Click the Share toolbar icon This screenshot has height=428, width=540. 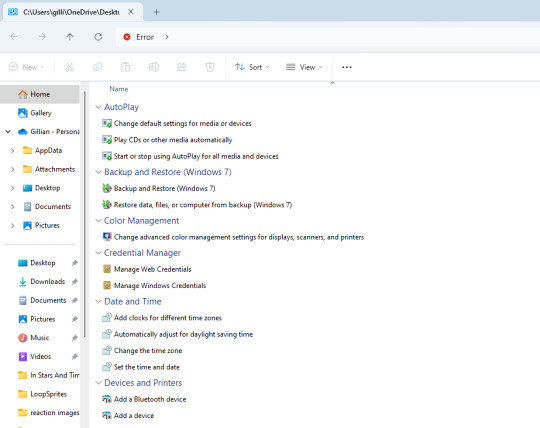[x=182, y=67]
